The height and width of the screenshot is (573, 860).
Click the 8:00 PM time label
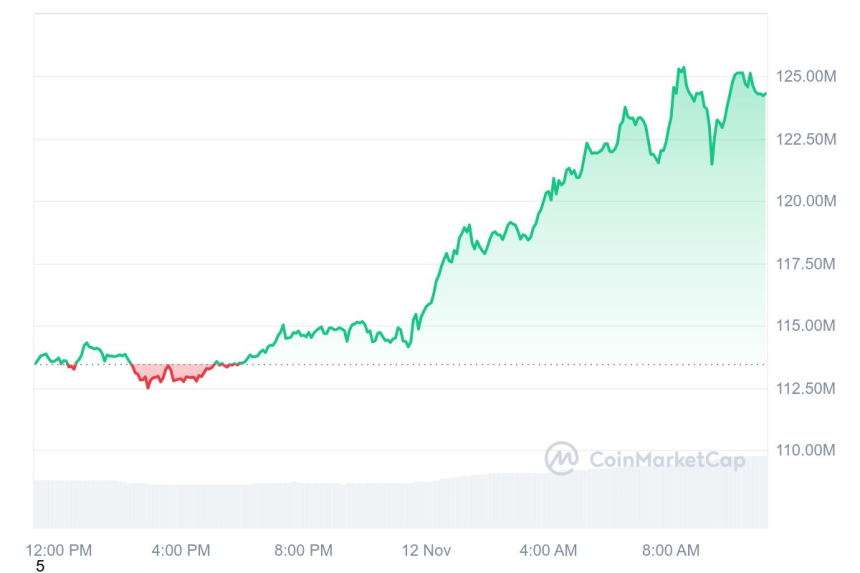pyautogui.click(x=303, y=550)
